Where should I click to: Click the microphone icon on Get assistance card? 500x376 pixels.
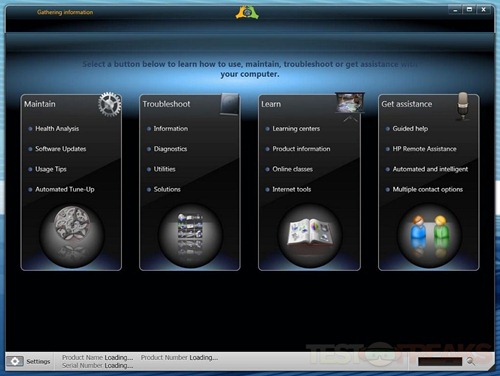[x=463, y=106]
